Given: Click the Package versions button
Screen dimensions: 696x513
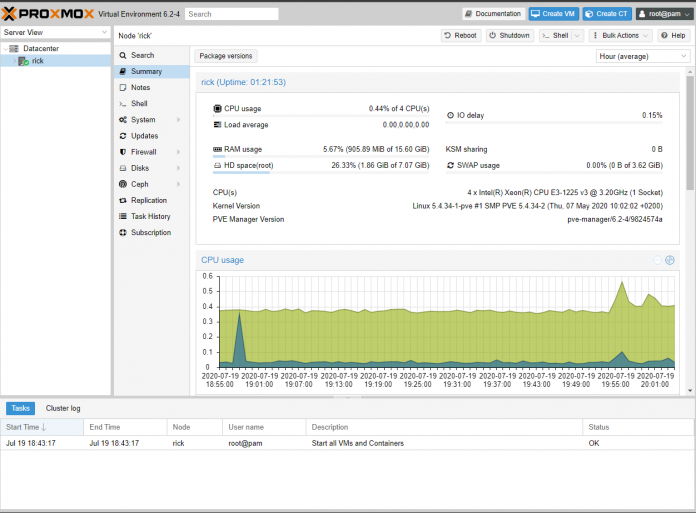Looking at the screenshot, I should pos(226,56).
